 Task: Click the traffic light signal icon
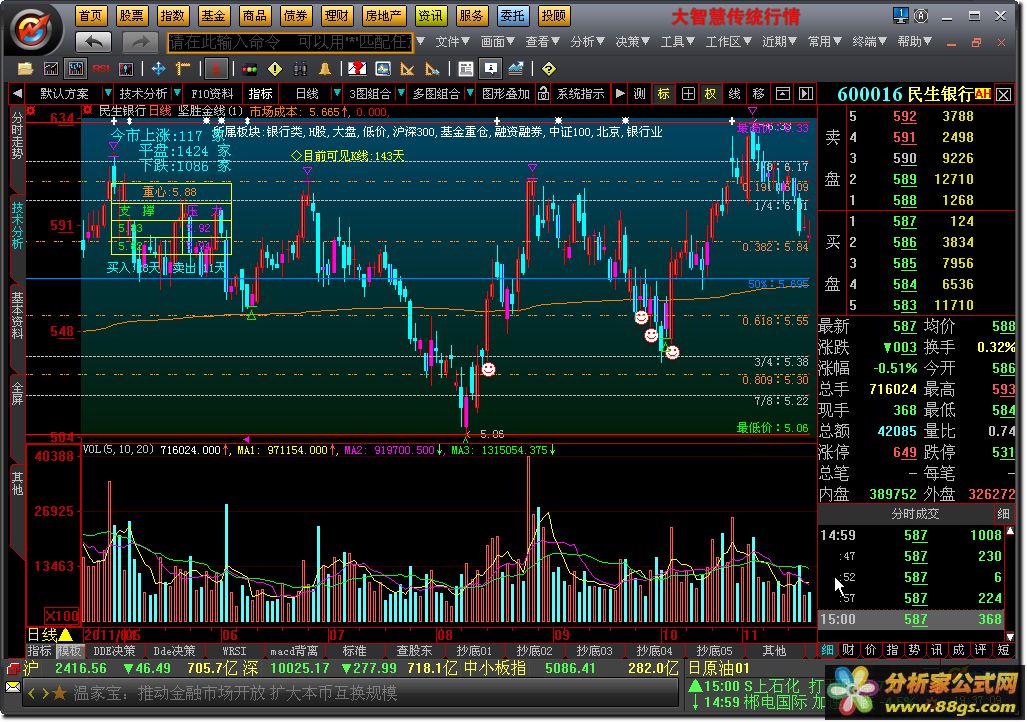coord(250,69)
